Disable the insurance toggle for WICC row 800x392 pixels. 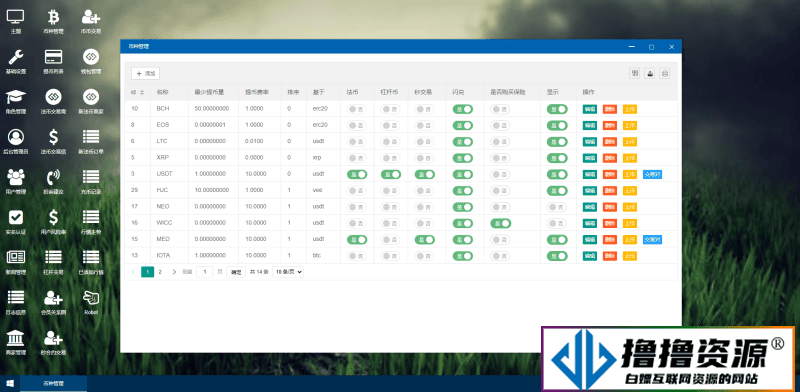(x=501, y=223)
